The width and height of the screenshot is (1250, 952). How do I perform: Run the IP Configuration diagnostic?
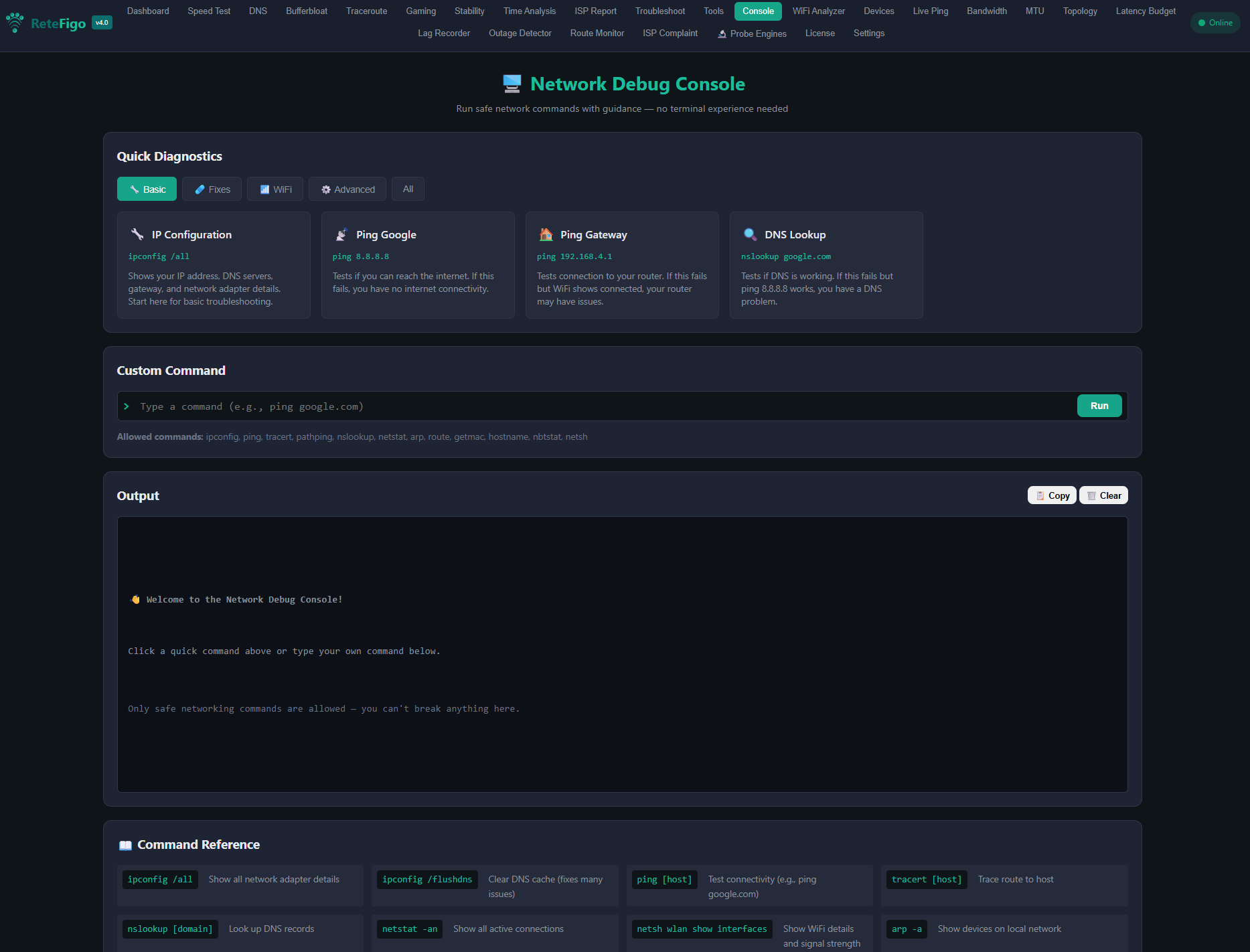click(213, 265)
